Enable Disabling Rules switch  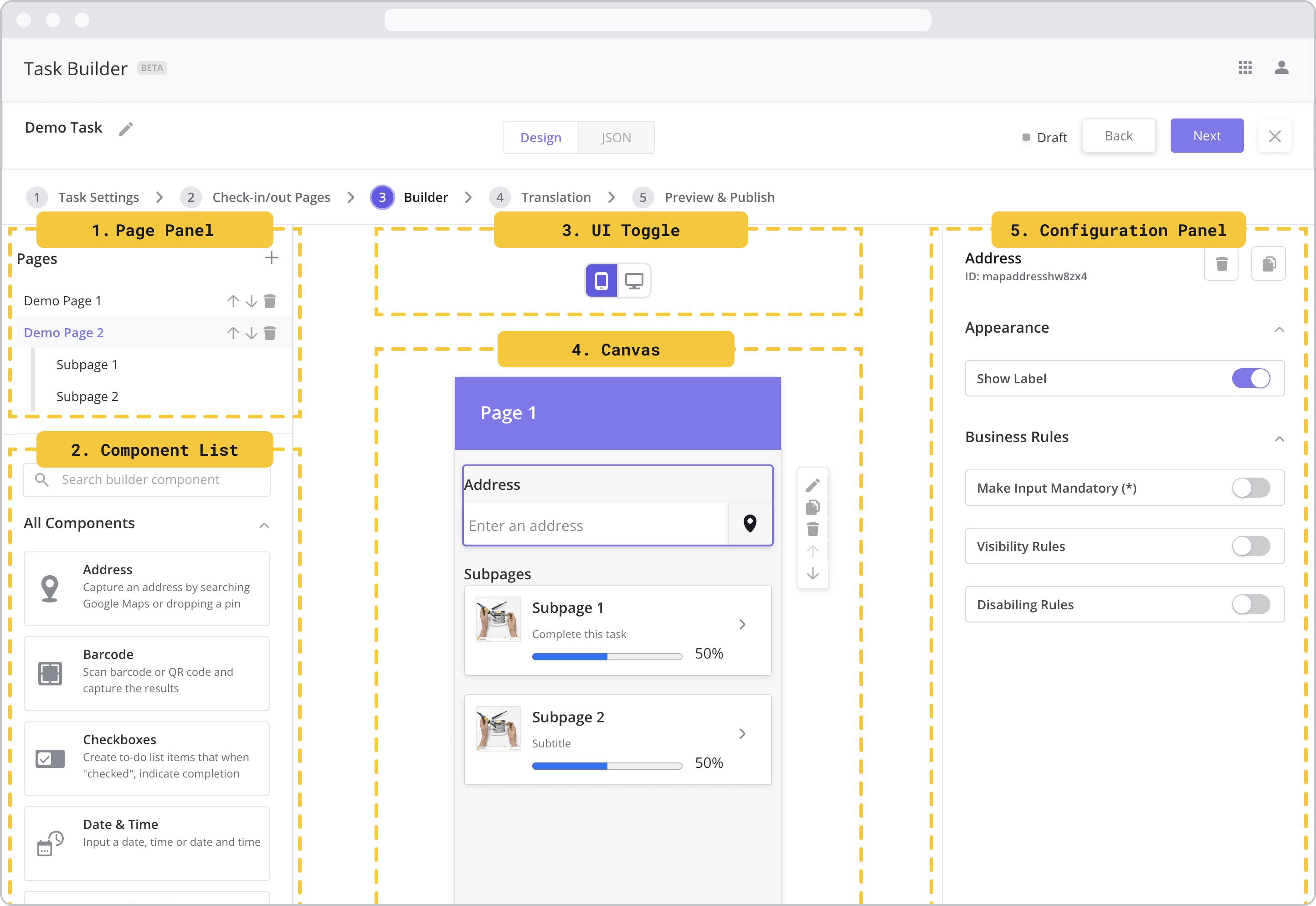click(x=1251, y=605)
